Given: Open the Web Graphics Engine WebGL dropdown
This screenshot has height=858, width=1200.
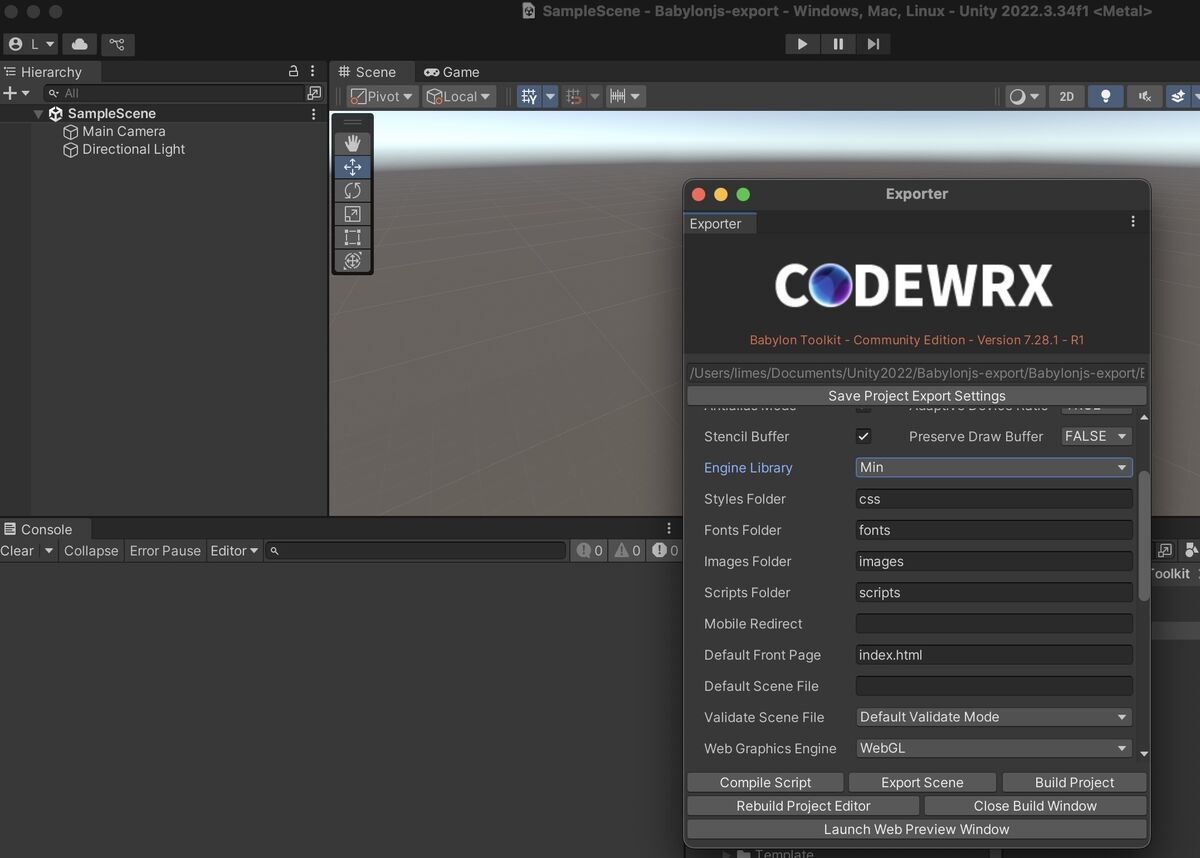Looking at the screenshot, I should [x=994, y=748].
